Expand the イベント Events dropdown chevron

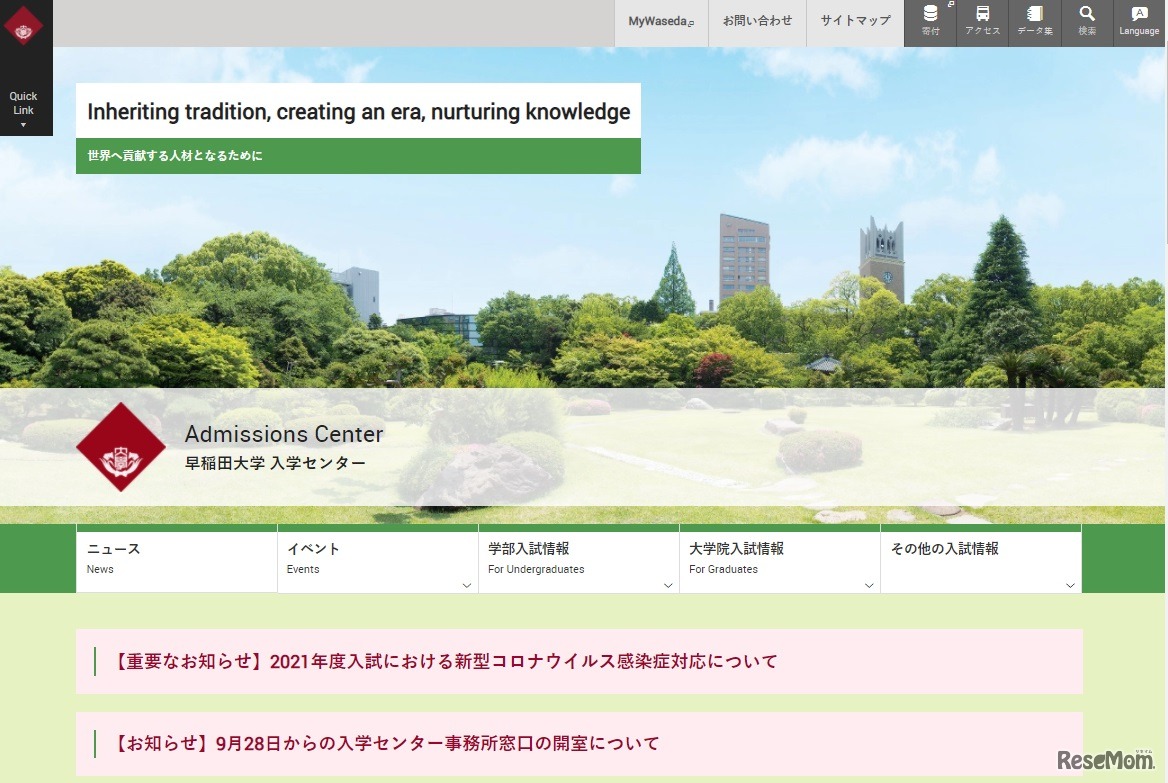467,585
